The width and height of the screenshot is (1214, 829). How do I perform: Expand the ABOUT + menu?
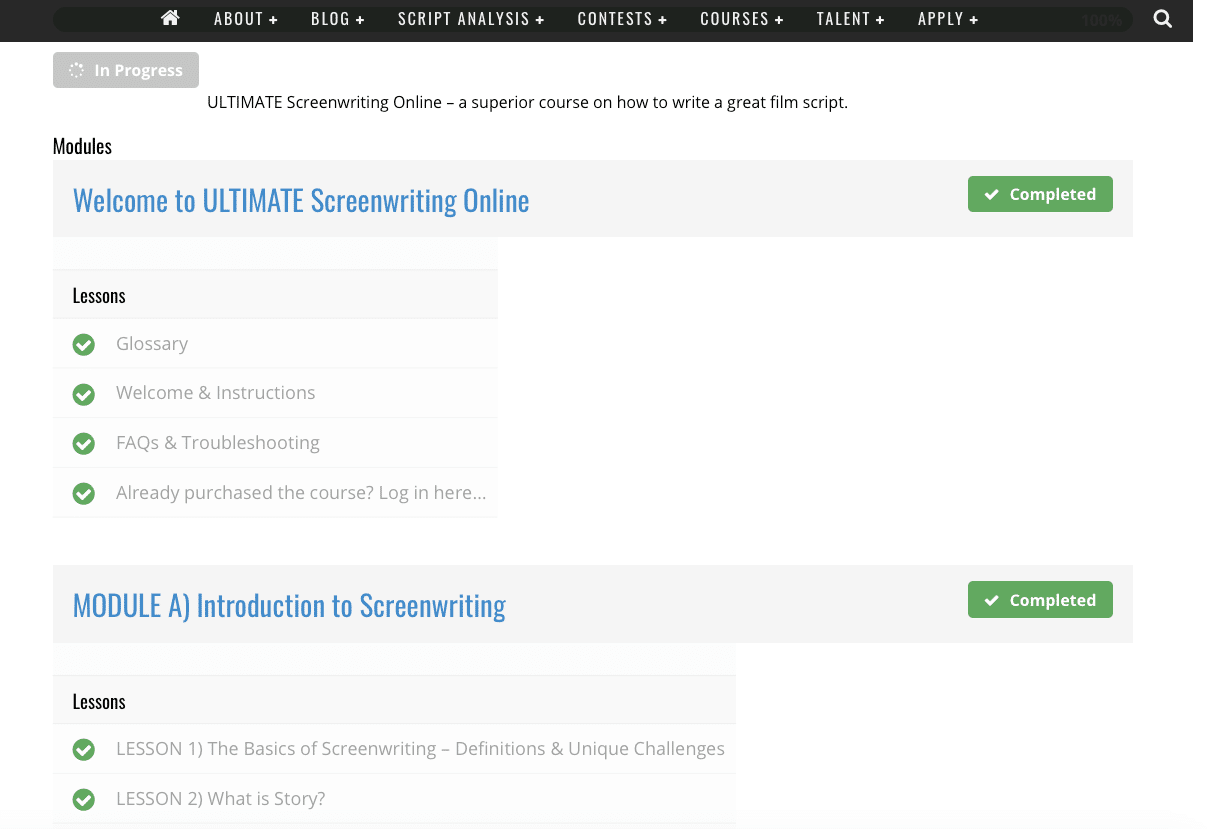click(x=246, y=19)
